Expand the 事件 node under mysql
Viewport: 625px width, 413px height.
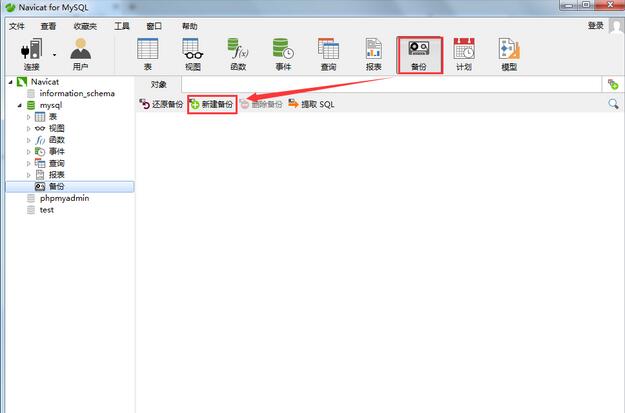click(28, 152)
